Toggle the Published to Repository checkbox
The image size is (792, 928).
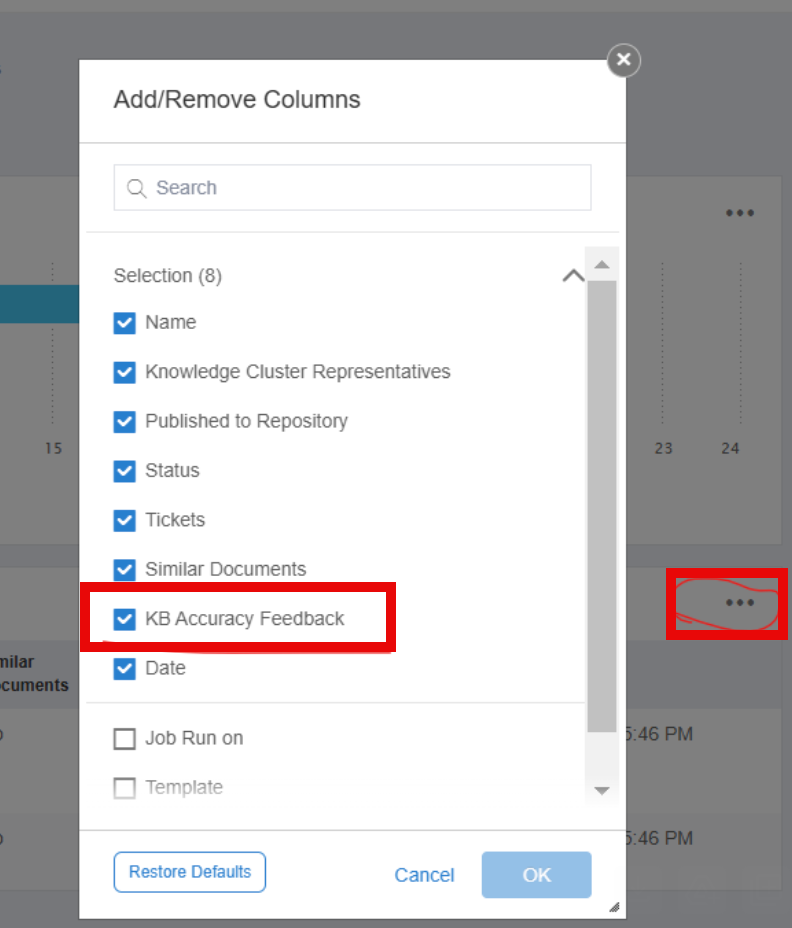point(124,422)
